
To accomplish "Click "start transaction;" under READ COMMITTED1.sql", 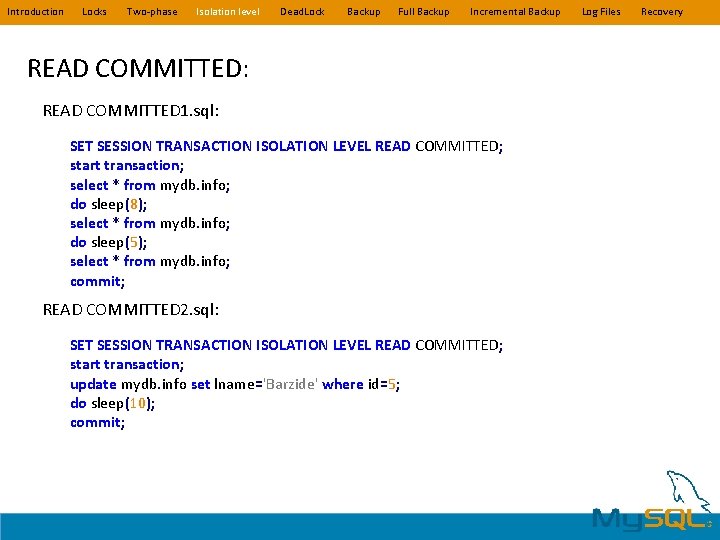I will click(x=127, y=165).
